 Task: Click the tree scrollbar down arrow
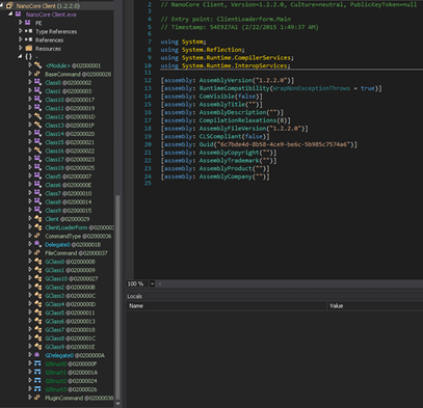click(x=117, y=403)
